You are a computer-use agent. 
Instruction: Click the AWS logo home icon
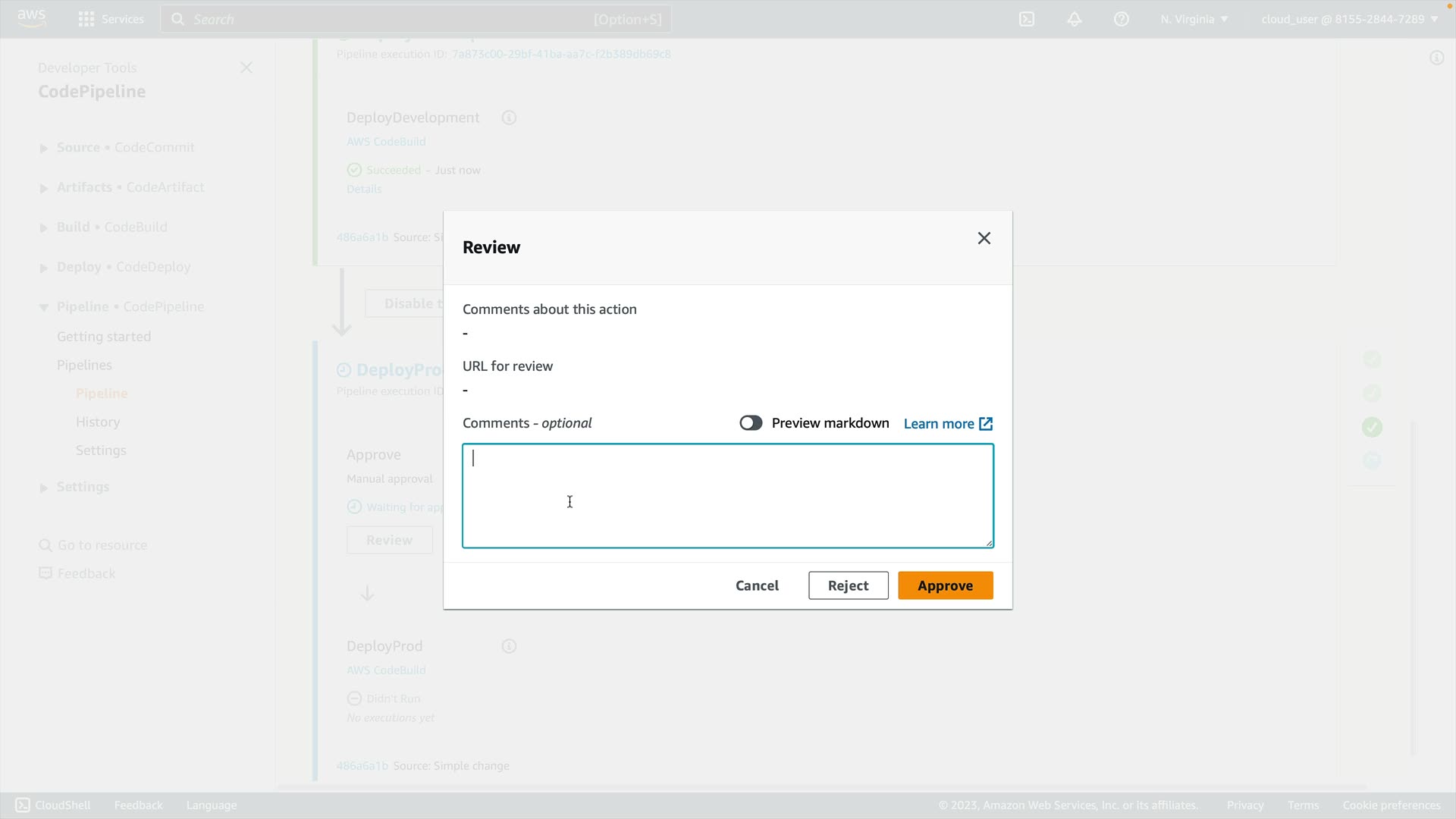tap(31, 18)
